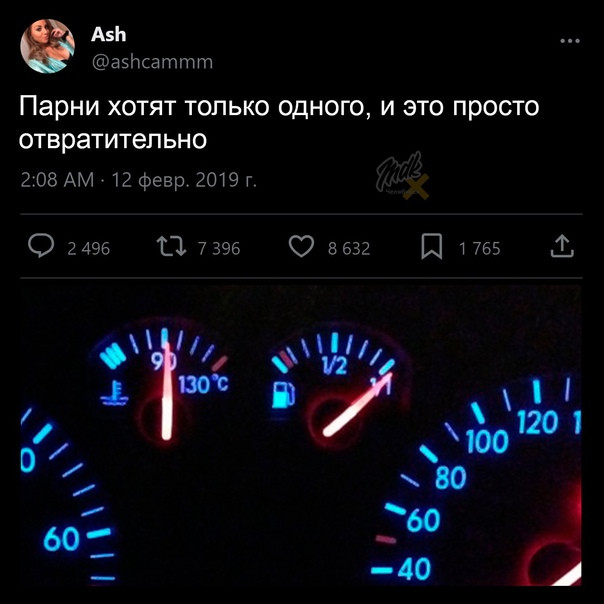
Task: Open share options via upload arrow icon
Action: tap(562, 246)
